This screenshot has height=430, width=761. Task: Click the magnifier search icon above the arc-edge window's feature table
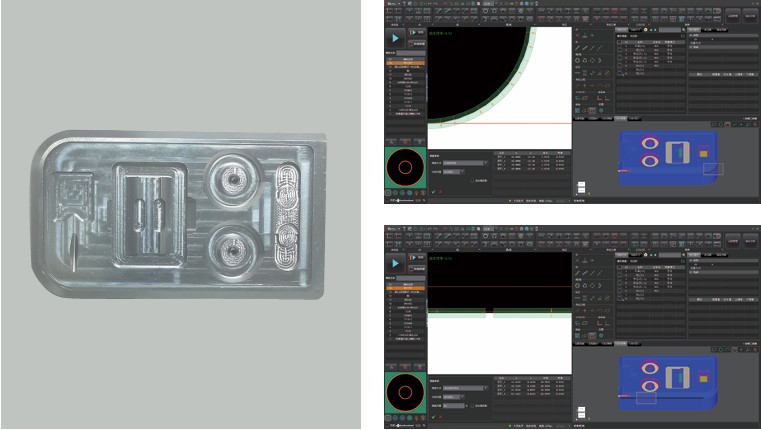(x=683, y=30)
